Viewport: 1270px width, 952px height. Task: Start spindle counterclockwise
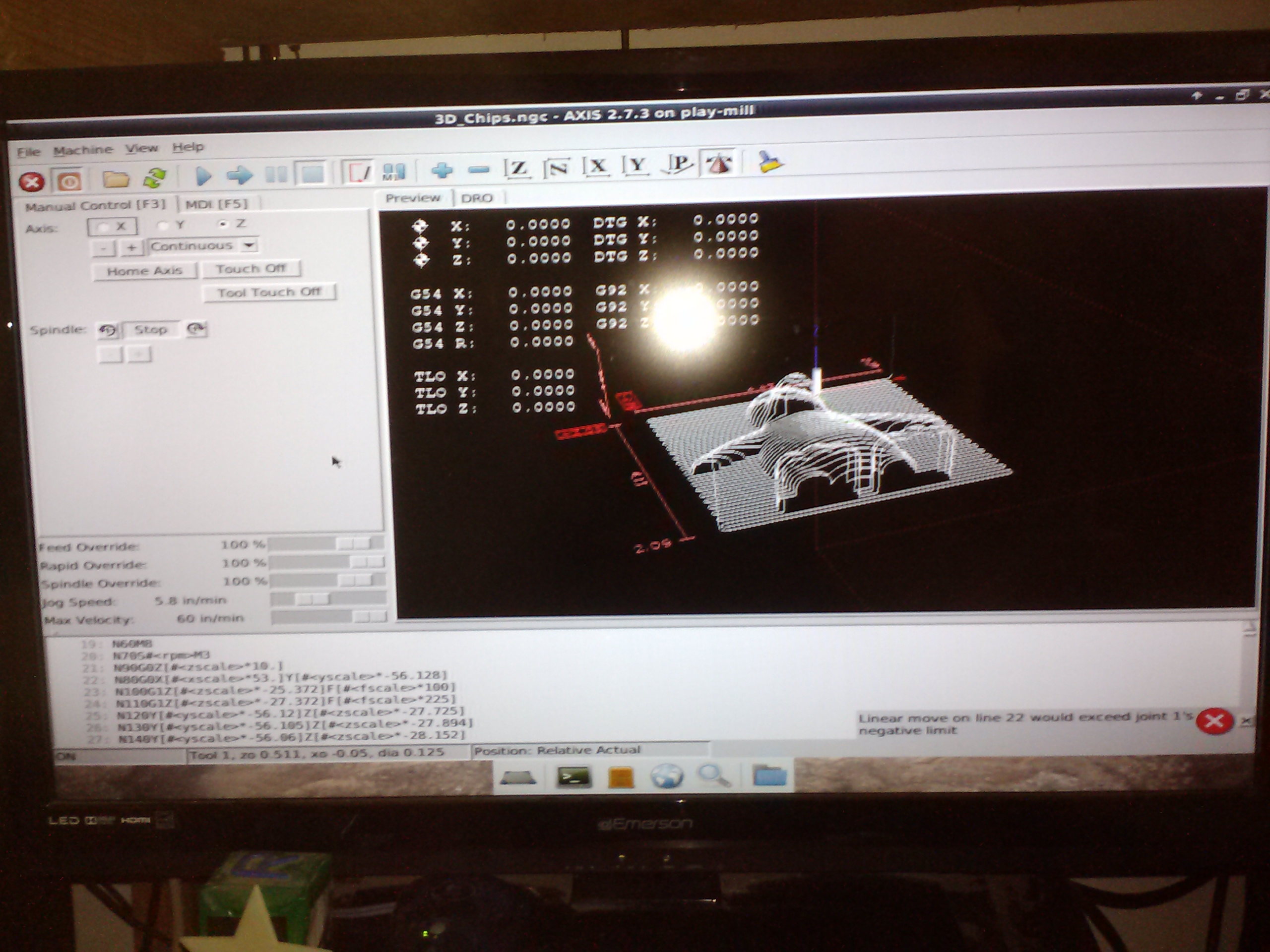tap(108, 330)
